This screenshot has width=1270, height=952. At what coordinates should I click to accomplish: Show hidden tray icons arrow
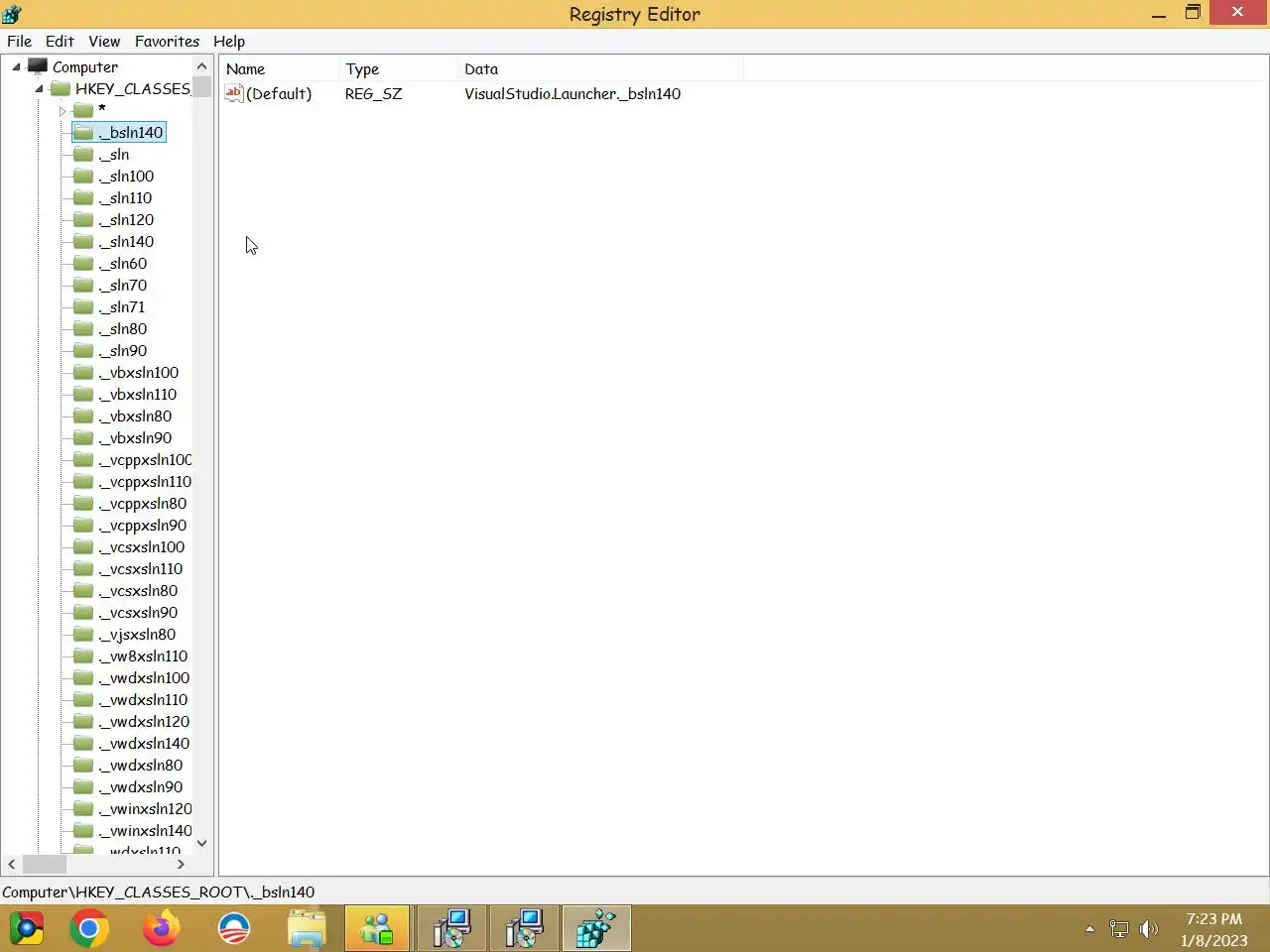[x=1089, y=929]
